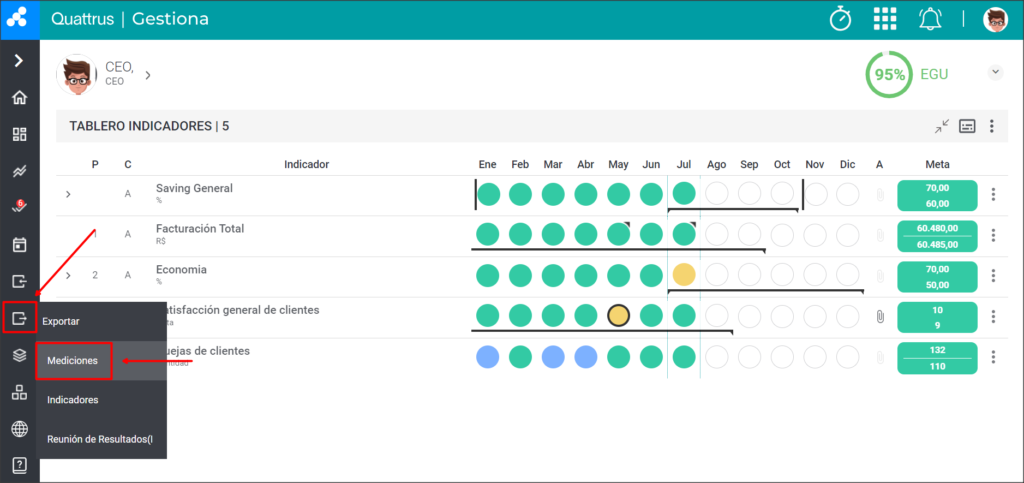This screenshot has height=483, width=1024.
Task: Click Quejas de clientes blue January circle
Action: [x=488, y=356]
